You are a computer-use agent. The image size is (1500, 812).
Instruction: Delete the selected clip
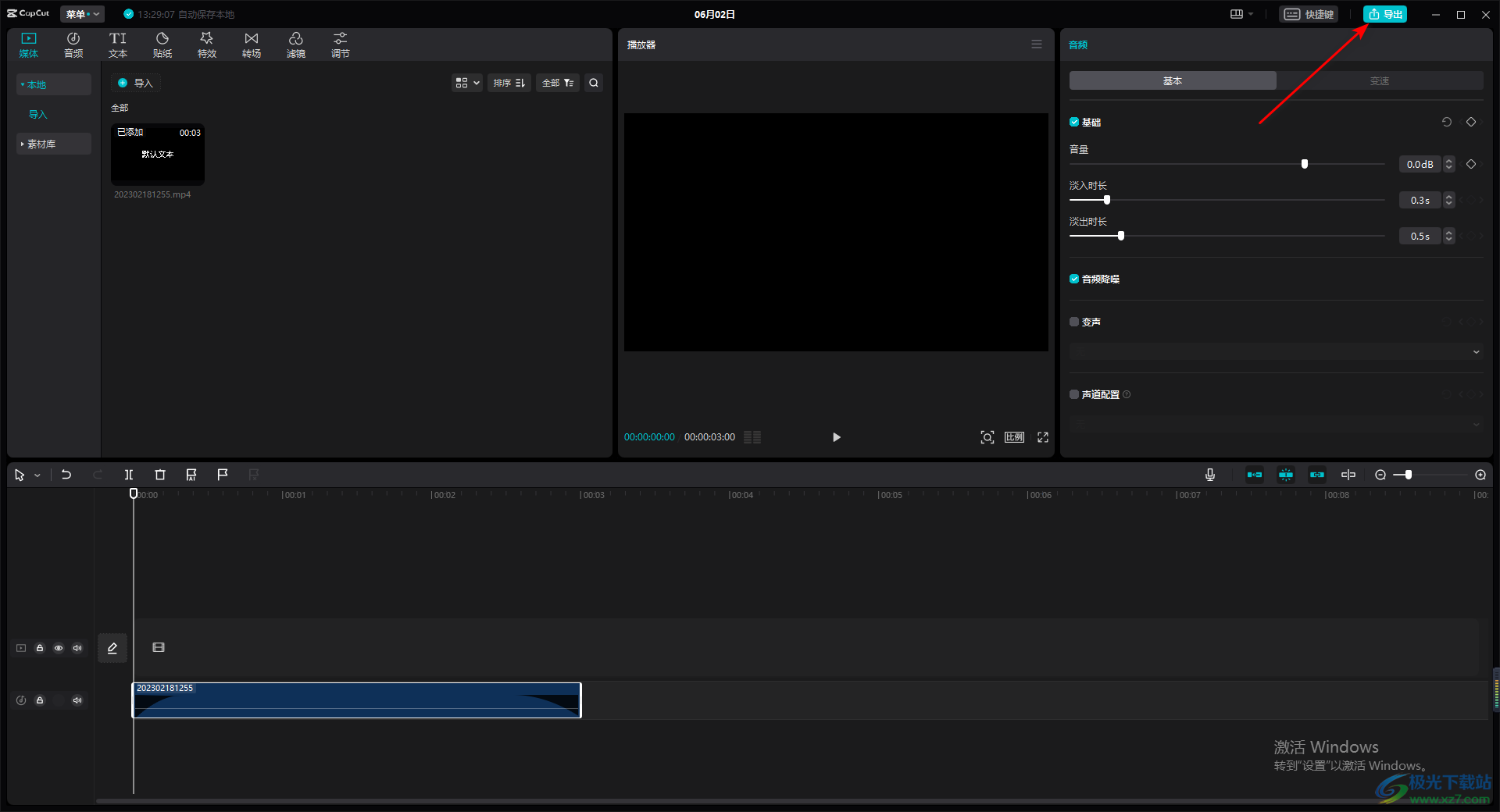[160, 475]
